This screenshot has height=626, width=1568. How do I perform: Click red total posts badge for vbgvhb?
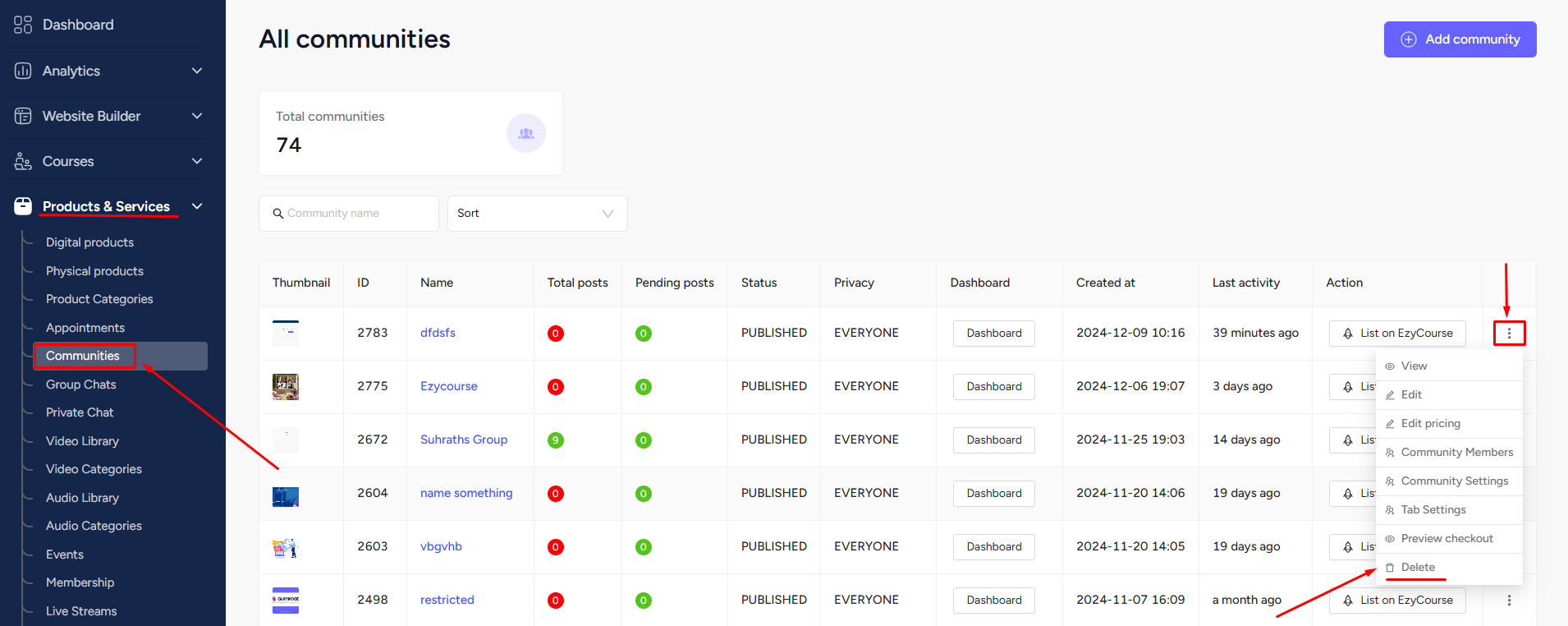coord(556,547)
